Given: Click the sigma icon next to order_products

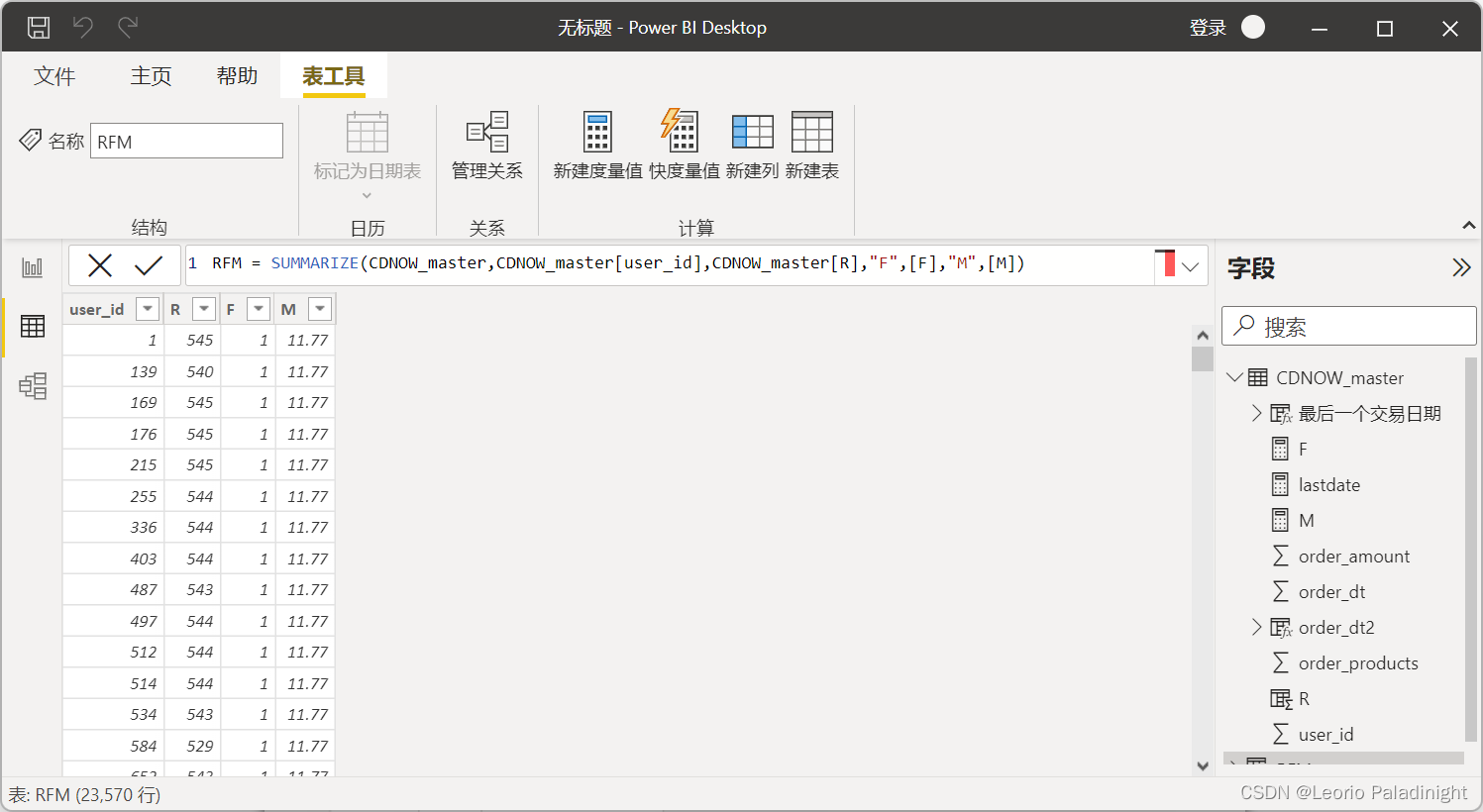Looking at the screenshot, I should [1280, 663].
